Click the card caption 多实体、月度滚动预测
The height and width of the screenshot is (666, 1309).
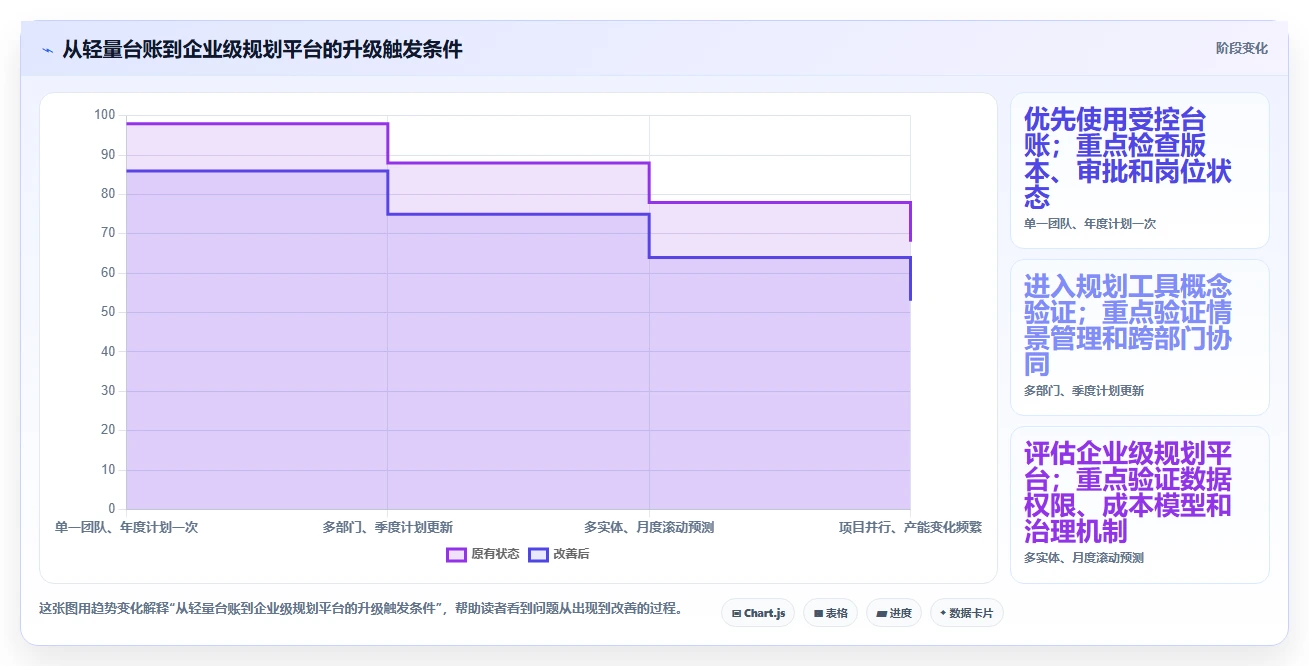(1084, 558)
